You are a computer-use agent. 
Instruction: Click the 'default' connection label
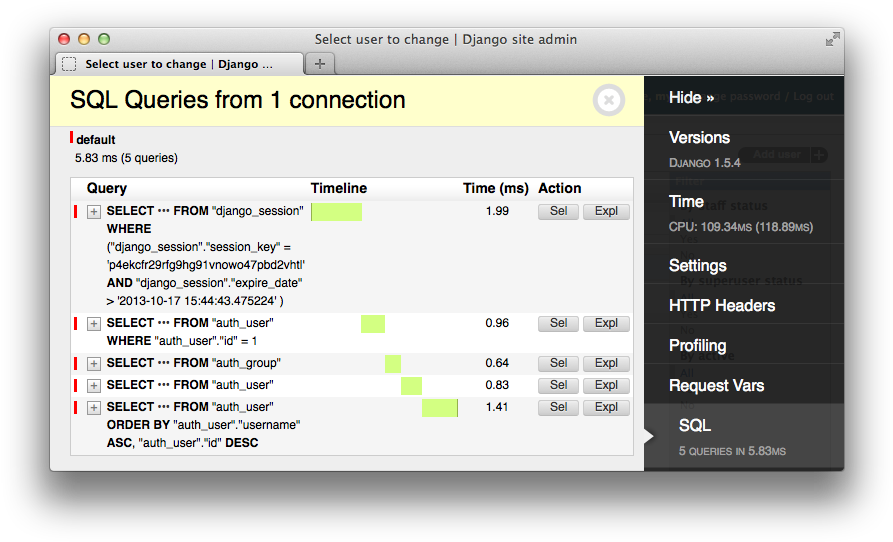click(x=96, y=140)
